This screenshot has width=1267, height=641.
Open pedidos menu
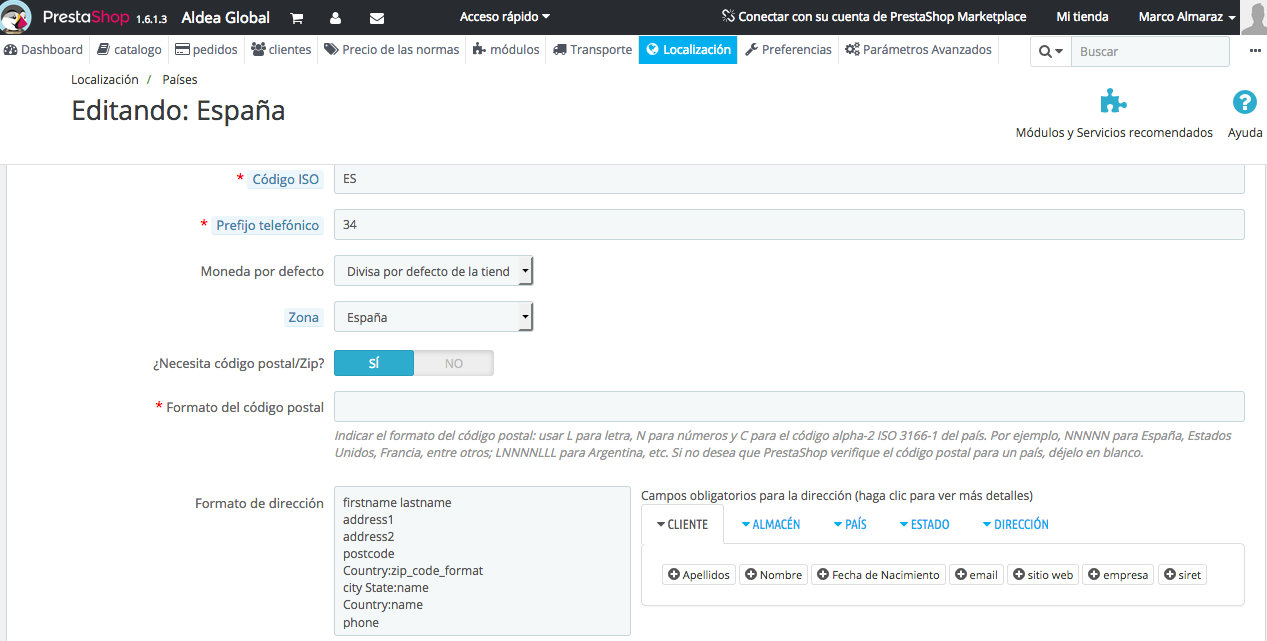coord(206,50)
